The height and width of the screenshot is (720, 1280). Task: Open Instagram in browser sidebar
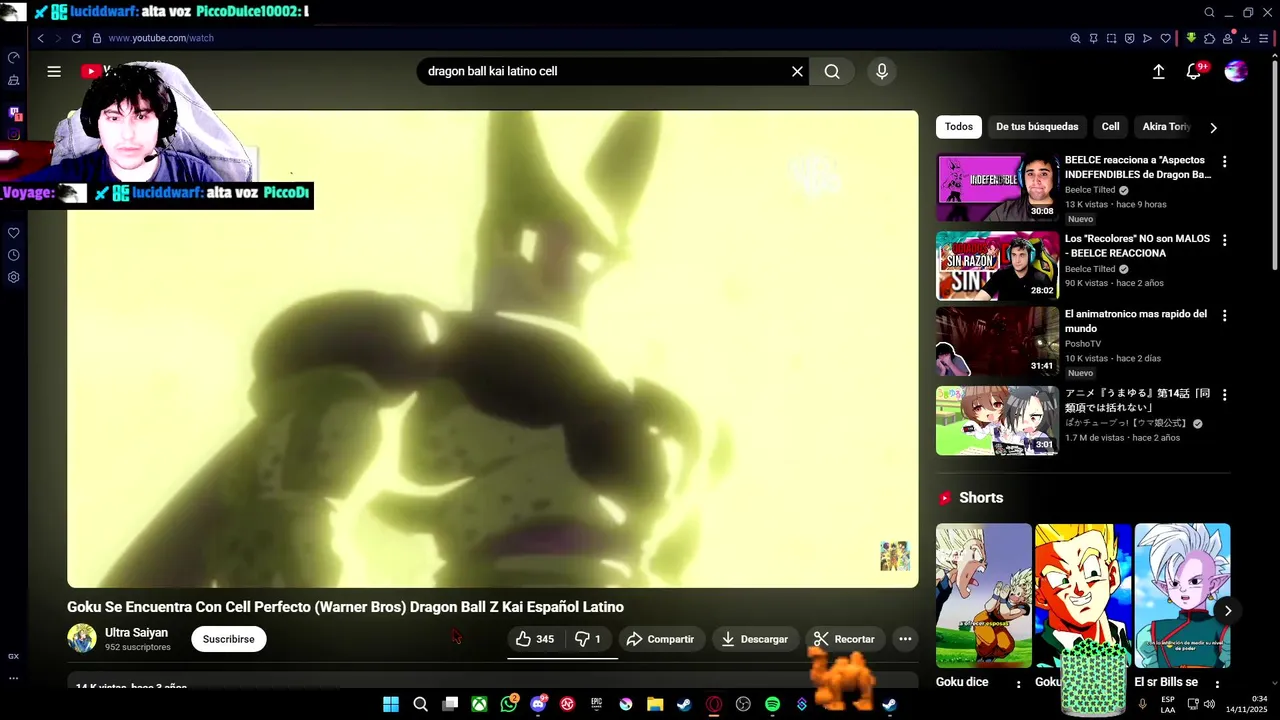[14, 134]
